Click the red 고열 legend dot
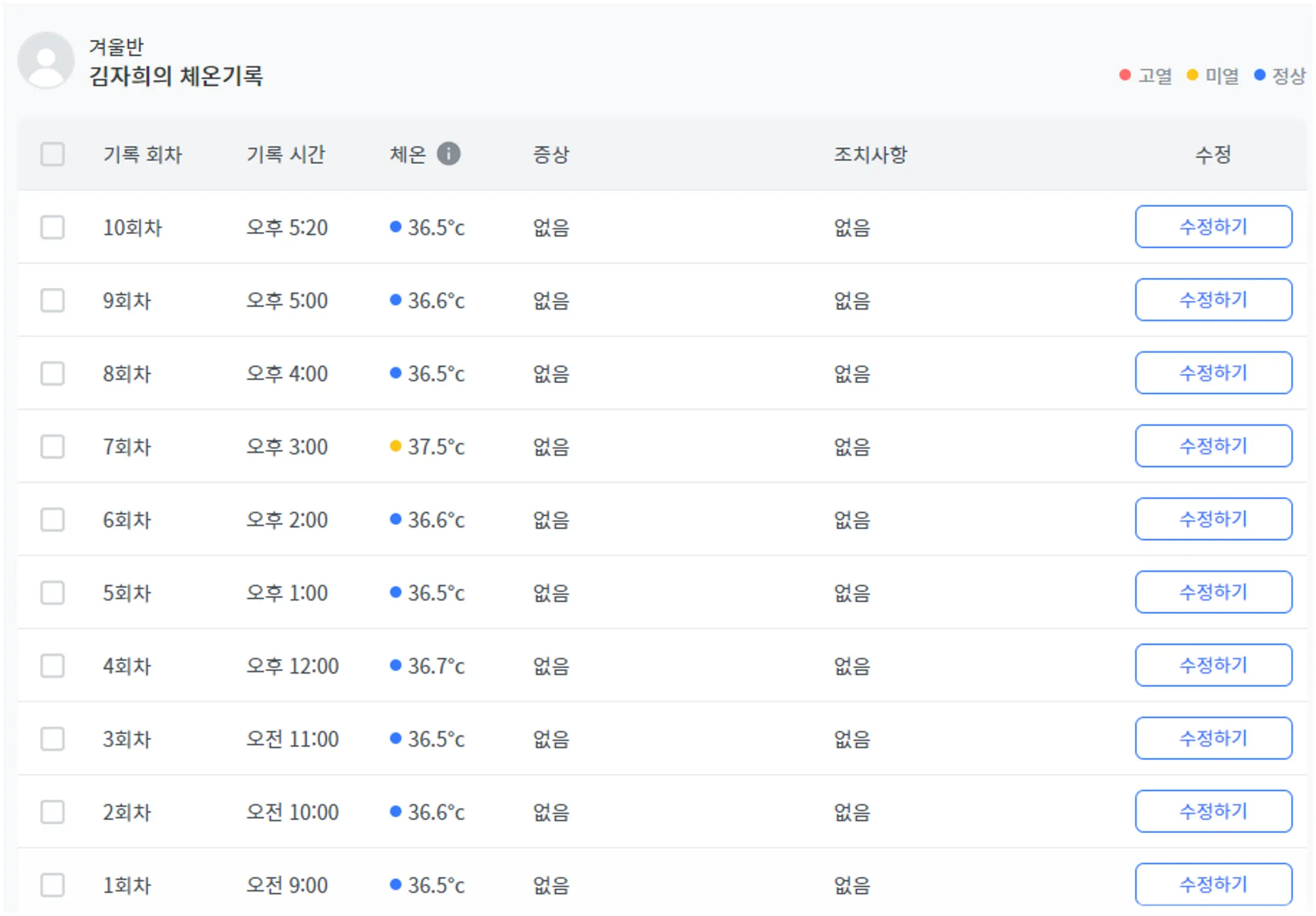 click(1125, 75)
